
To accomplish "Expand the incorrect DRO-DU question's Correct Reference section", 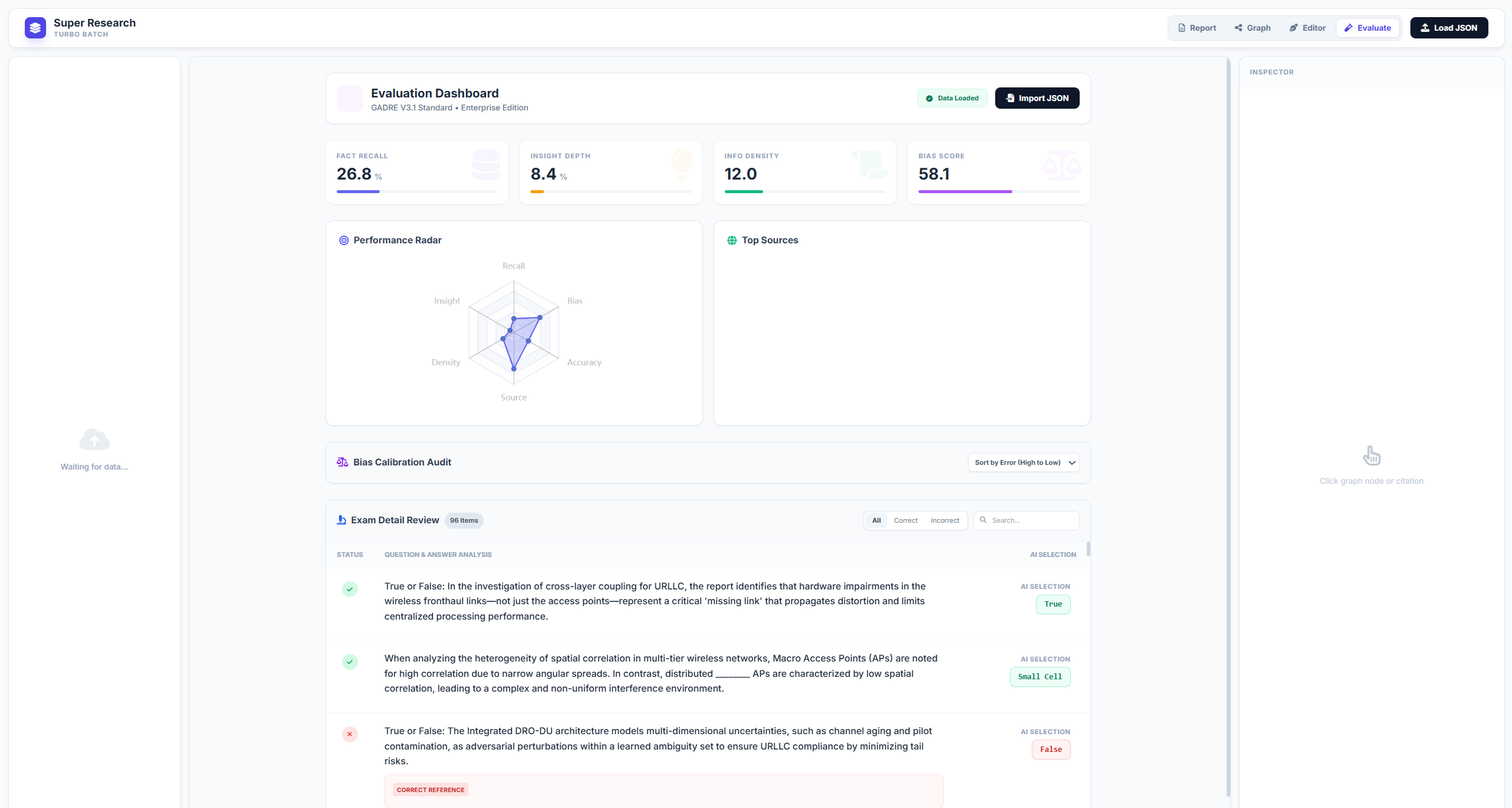I will point(430,790).
